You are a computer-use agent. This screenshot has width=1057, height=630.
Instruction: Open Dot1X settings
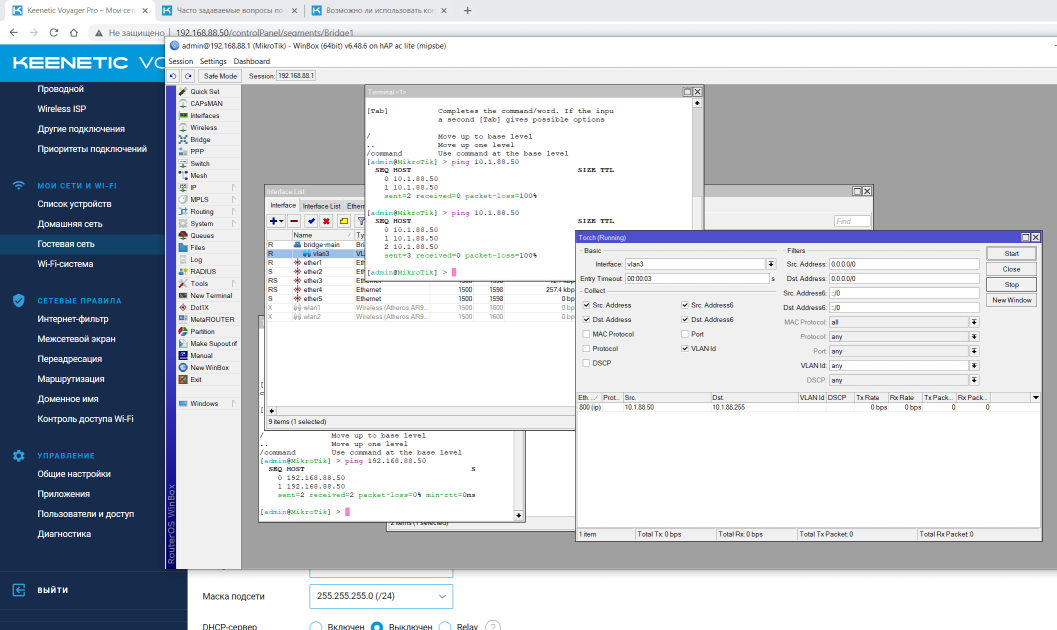[x=200, y=307]
